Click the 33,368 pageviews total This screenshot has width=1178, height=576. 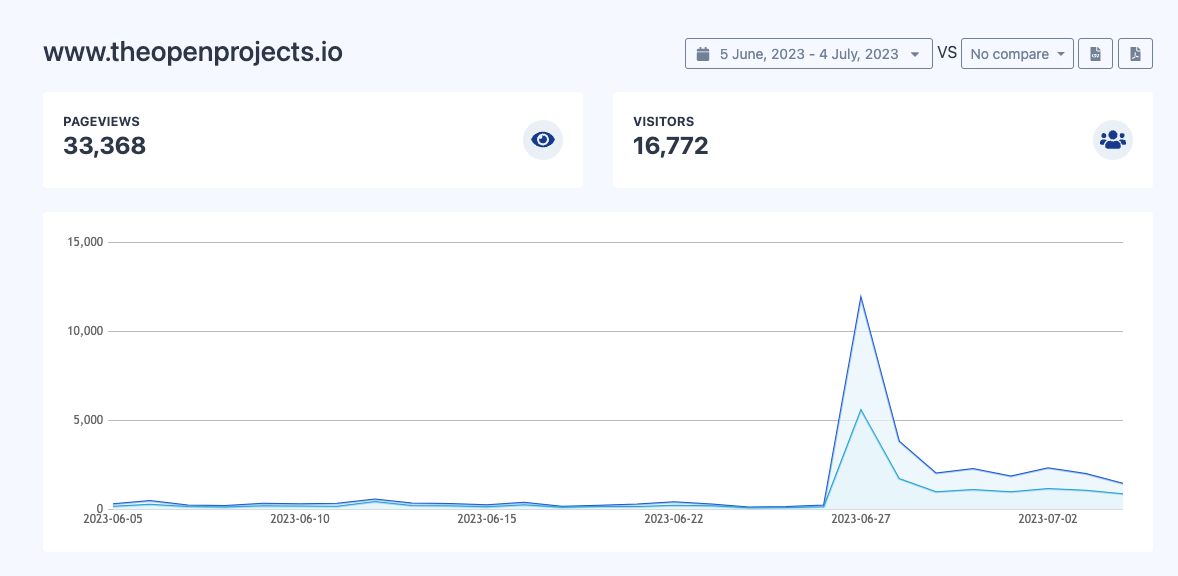point(104,146)
